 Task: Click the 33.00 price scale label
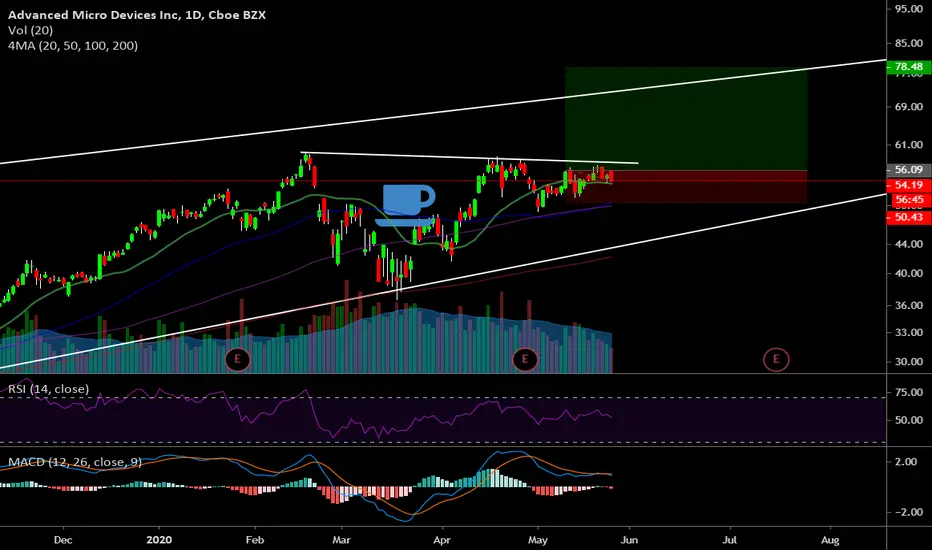pos(909,332)
